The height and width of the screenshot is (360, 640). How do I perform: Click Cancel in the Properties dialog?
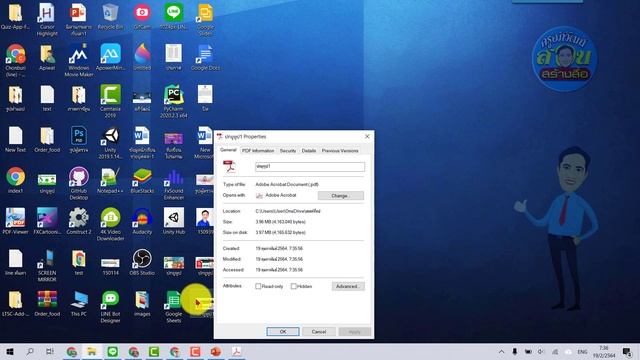[319, 331]
